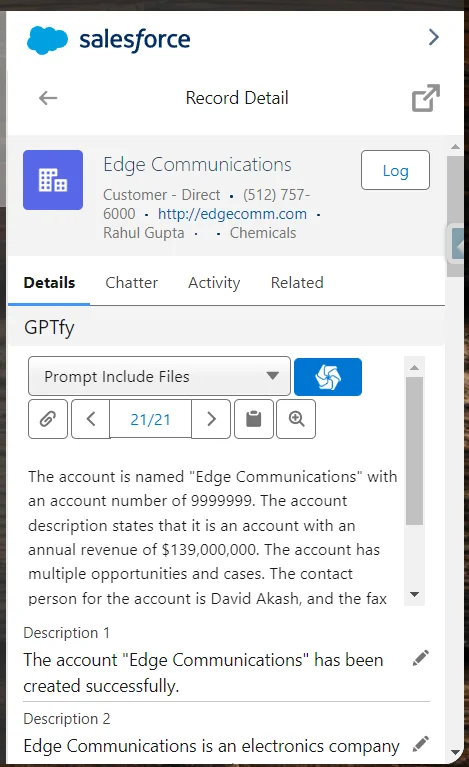Click the 21/21 response counter field
469x767 pixels.
coord(151,419)
